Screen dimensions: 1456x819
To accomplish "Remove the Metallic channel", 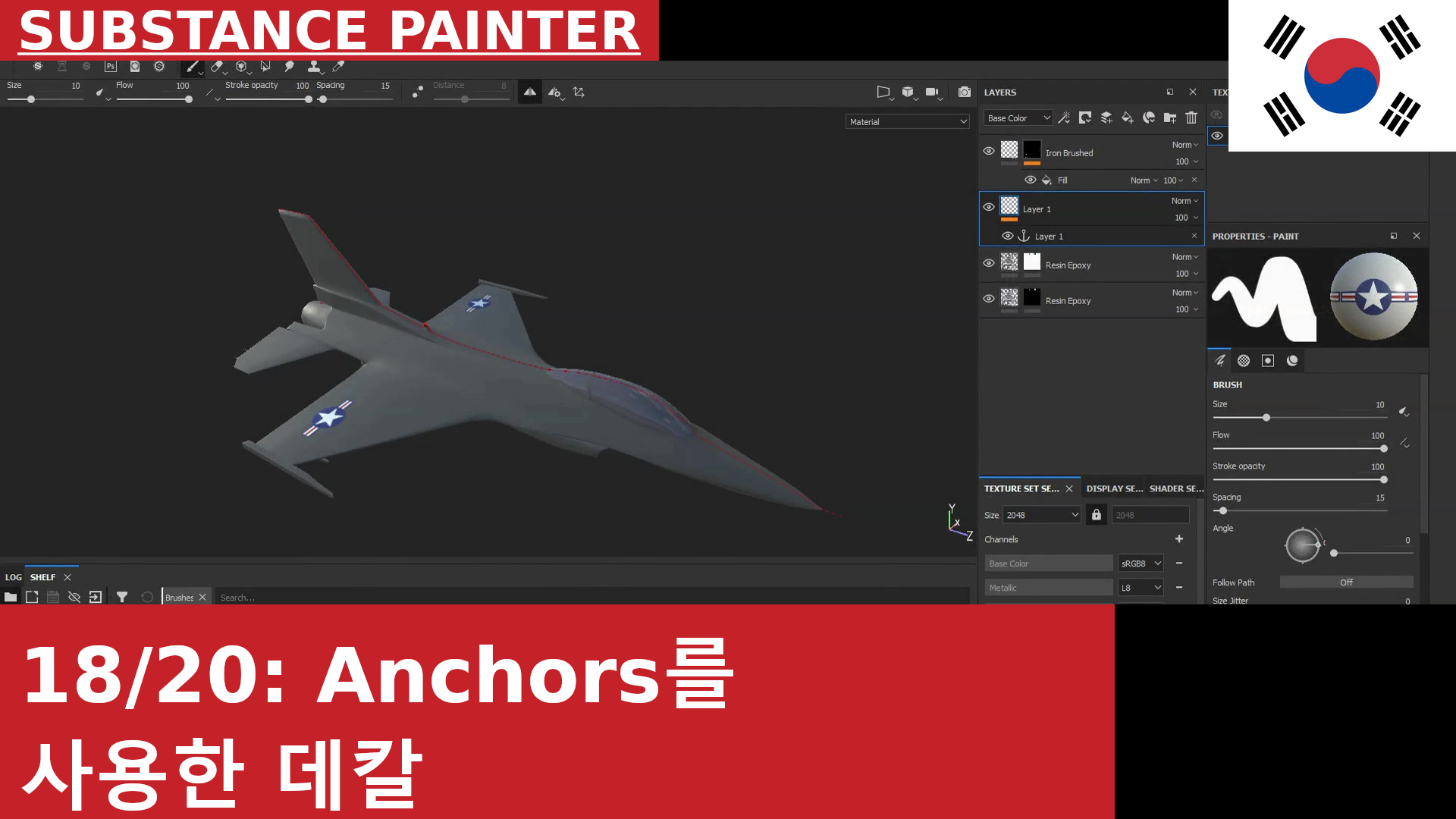I will click(1179, 588).
